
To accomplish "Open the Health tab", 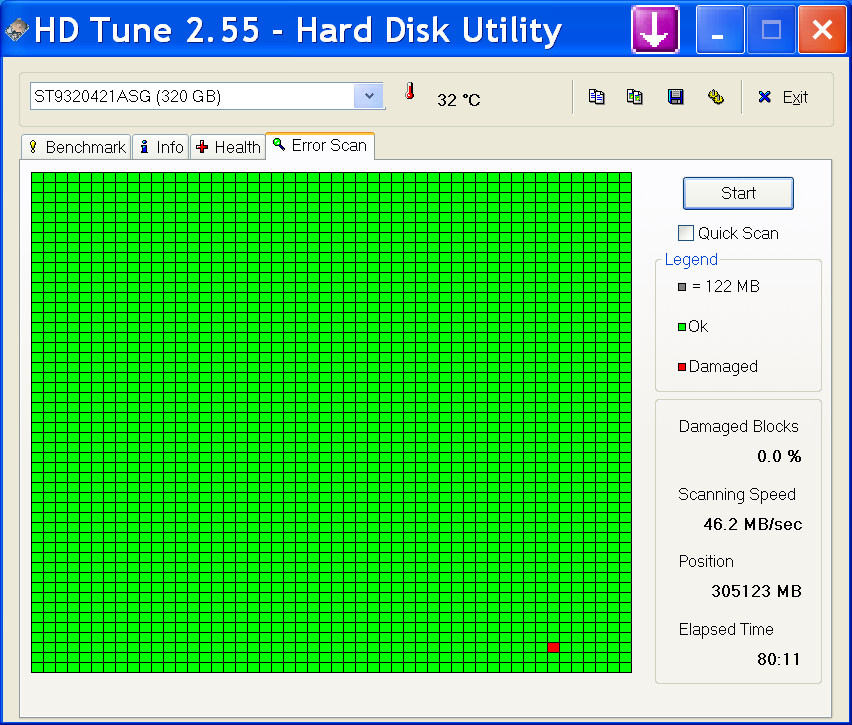I will click(228, 147).
